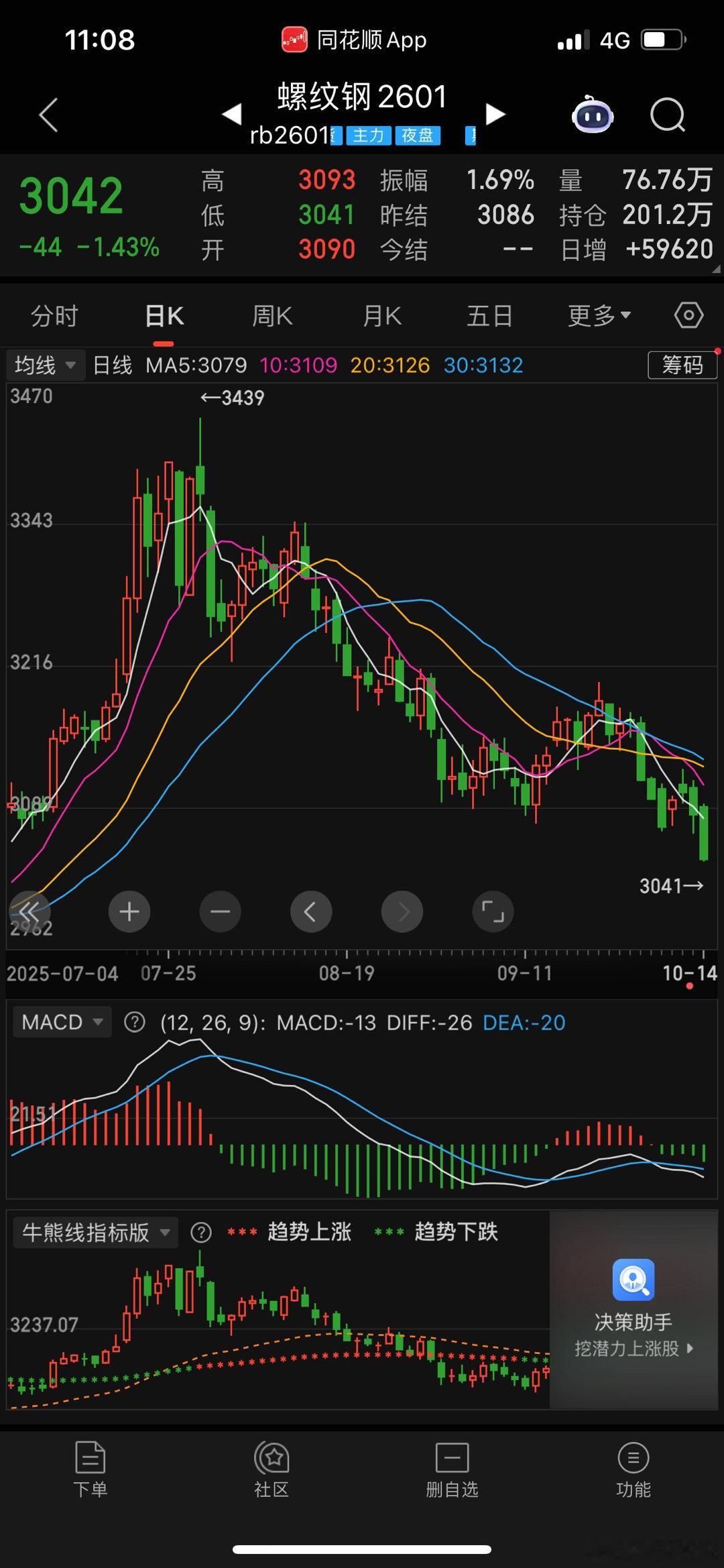Tap DEA:-20 readout
Screen dimensions: 724x1568
coord(524,1023)
